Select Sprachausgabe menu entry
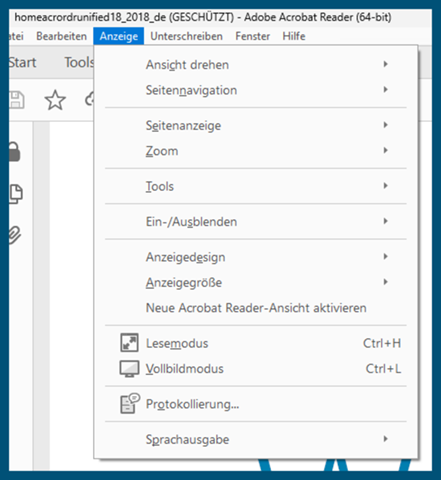 pos(256,439)
